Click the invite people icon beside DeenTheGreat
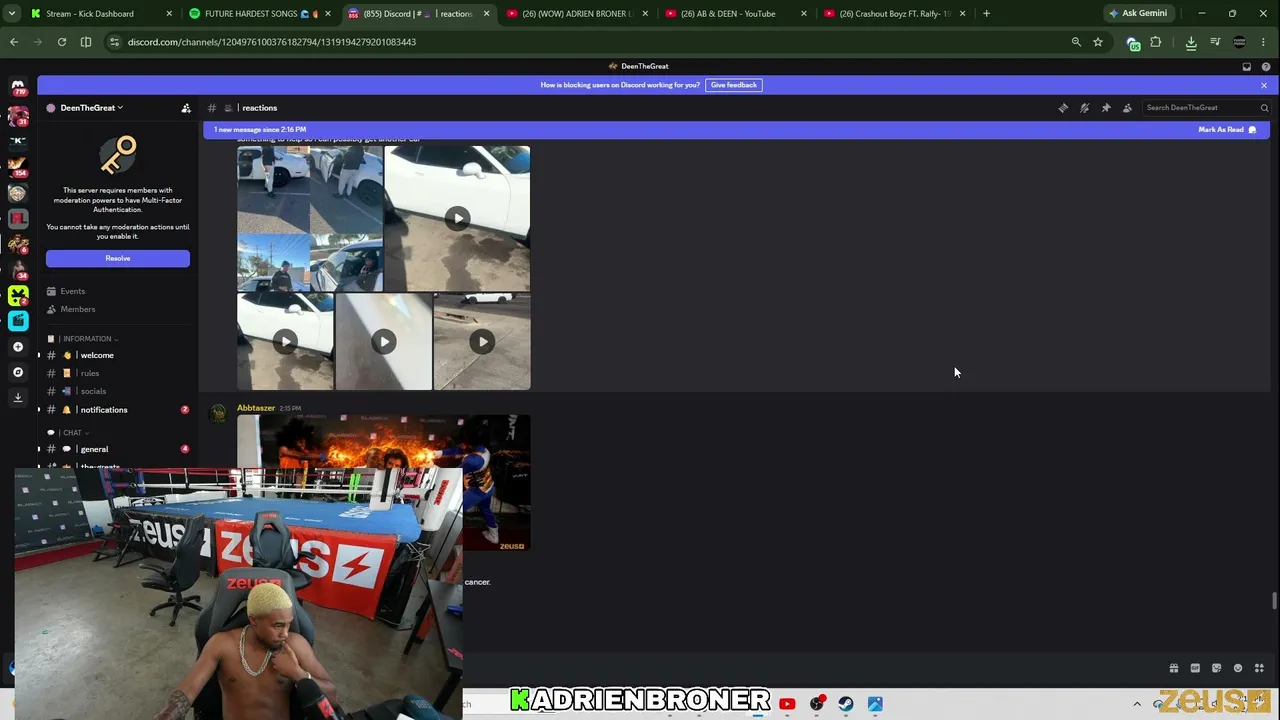 pyautogui.click(x=186, y=108)
